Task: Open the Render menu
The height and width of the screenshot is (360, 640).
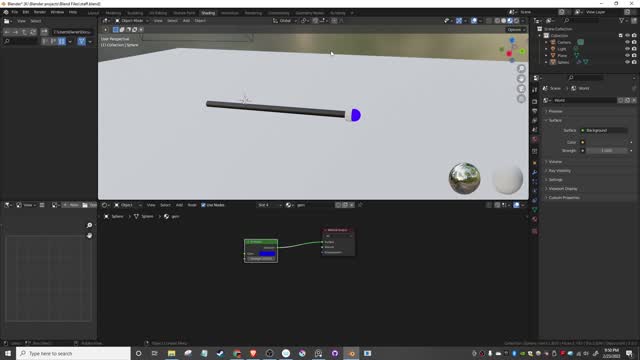Action: point(40,12)
